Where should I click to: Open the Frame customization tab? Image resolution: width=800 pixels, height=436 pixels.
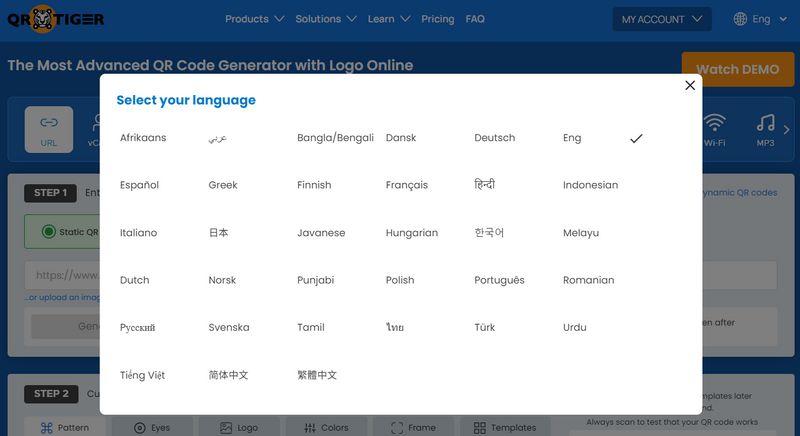tap(413, 427)
